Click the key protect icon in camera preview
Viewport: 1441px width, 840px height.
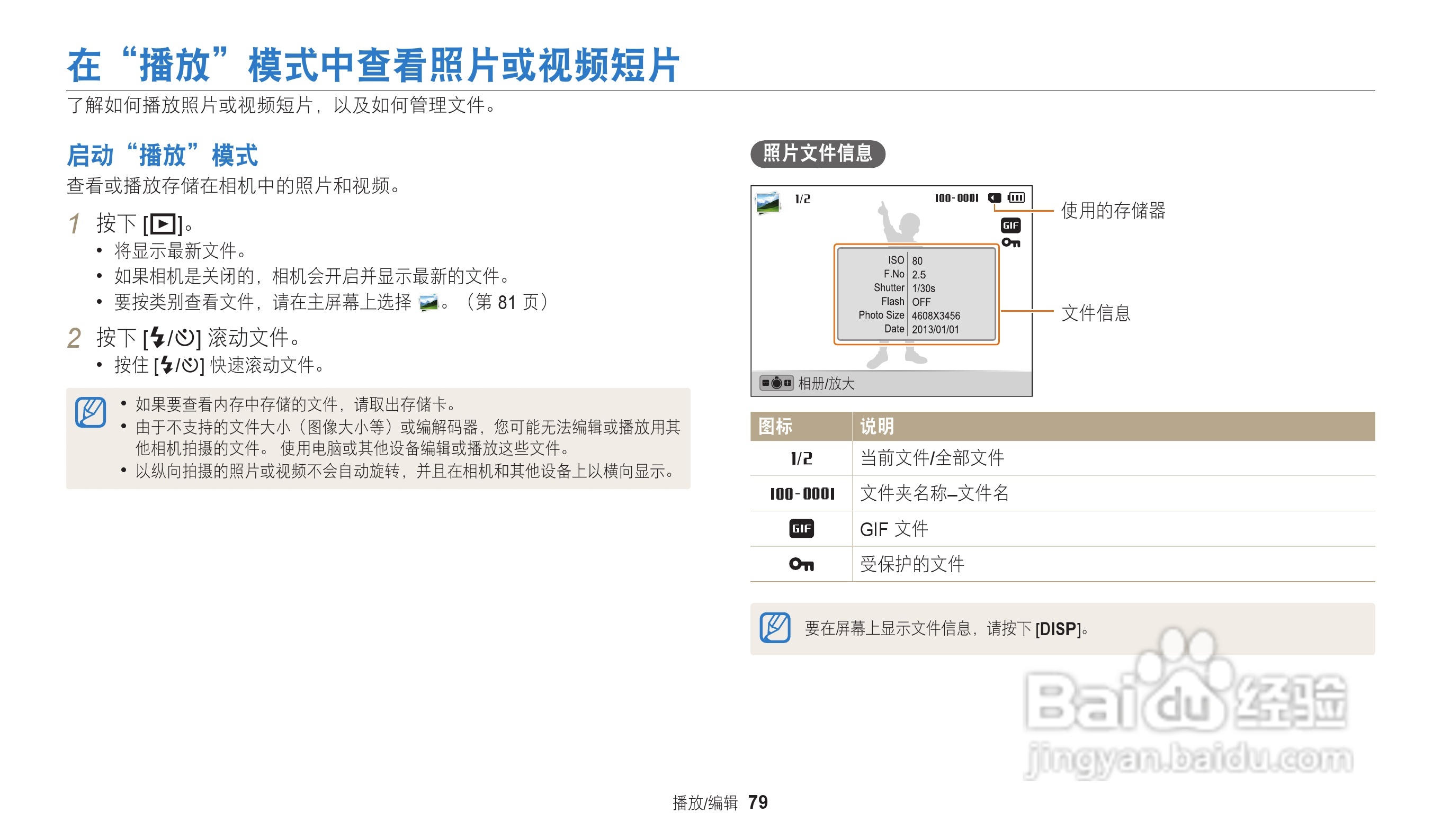tap(1010, 243)
